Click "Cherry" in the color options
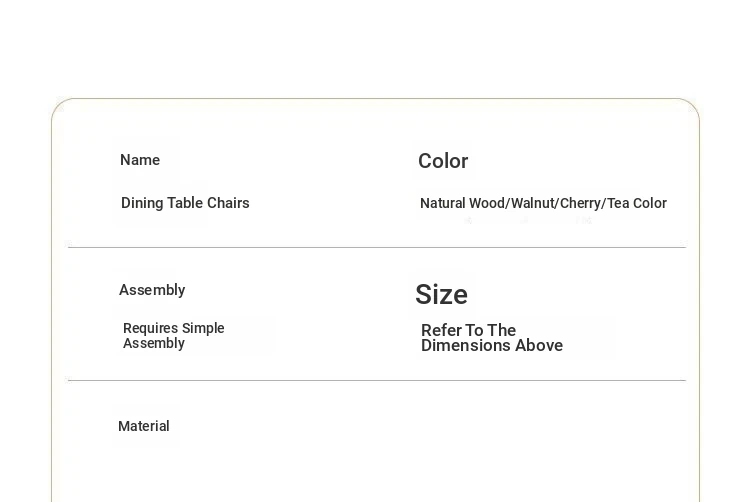 pyautogui.click(x=580, y=203)
